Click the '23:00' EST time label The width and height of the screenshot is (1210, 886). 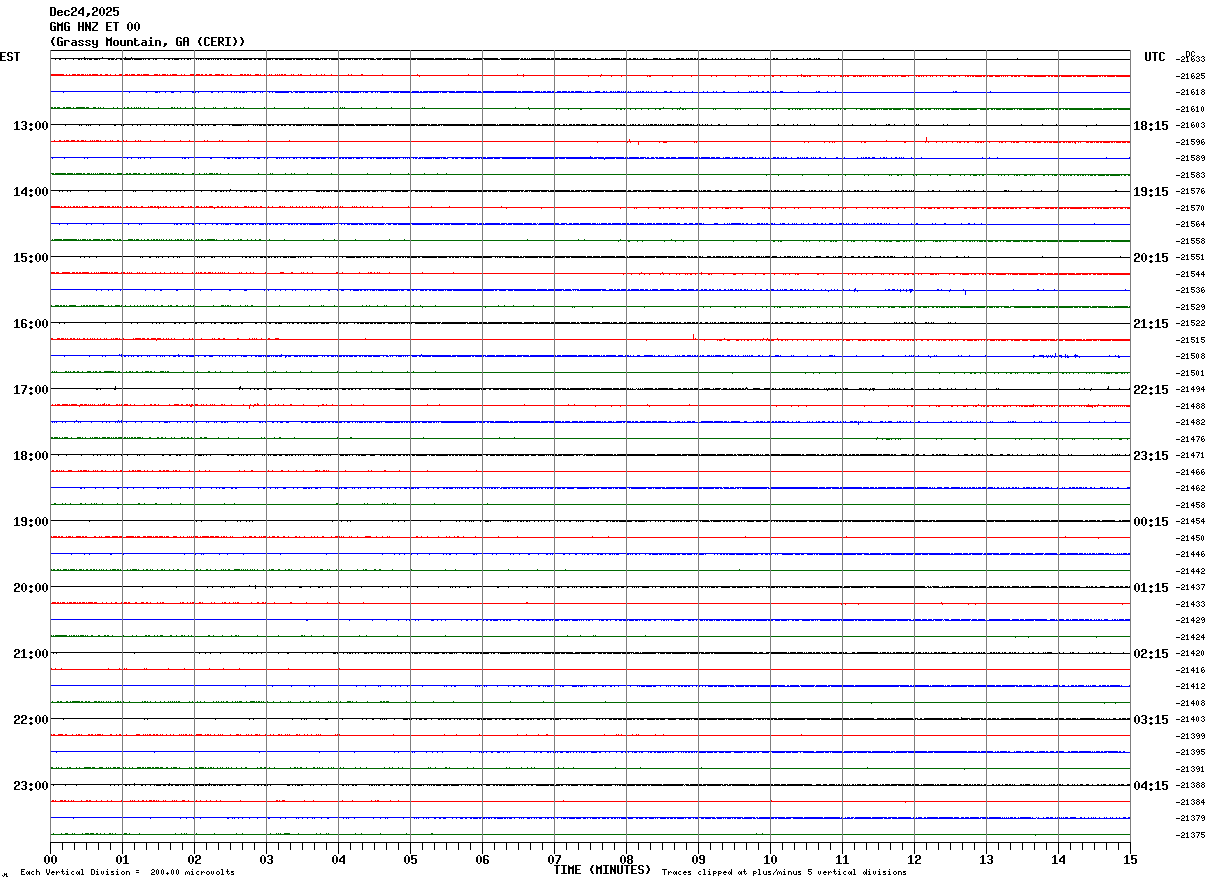pos(30,786)
